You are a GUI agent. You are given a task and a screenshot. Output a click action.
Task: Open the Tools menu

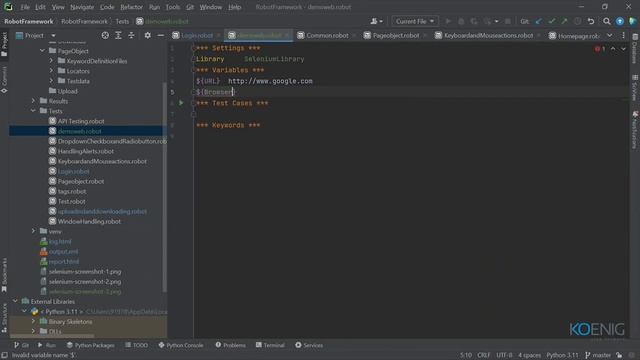(x=173, y=7)
